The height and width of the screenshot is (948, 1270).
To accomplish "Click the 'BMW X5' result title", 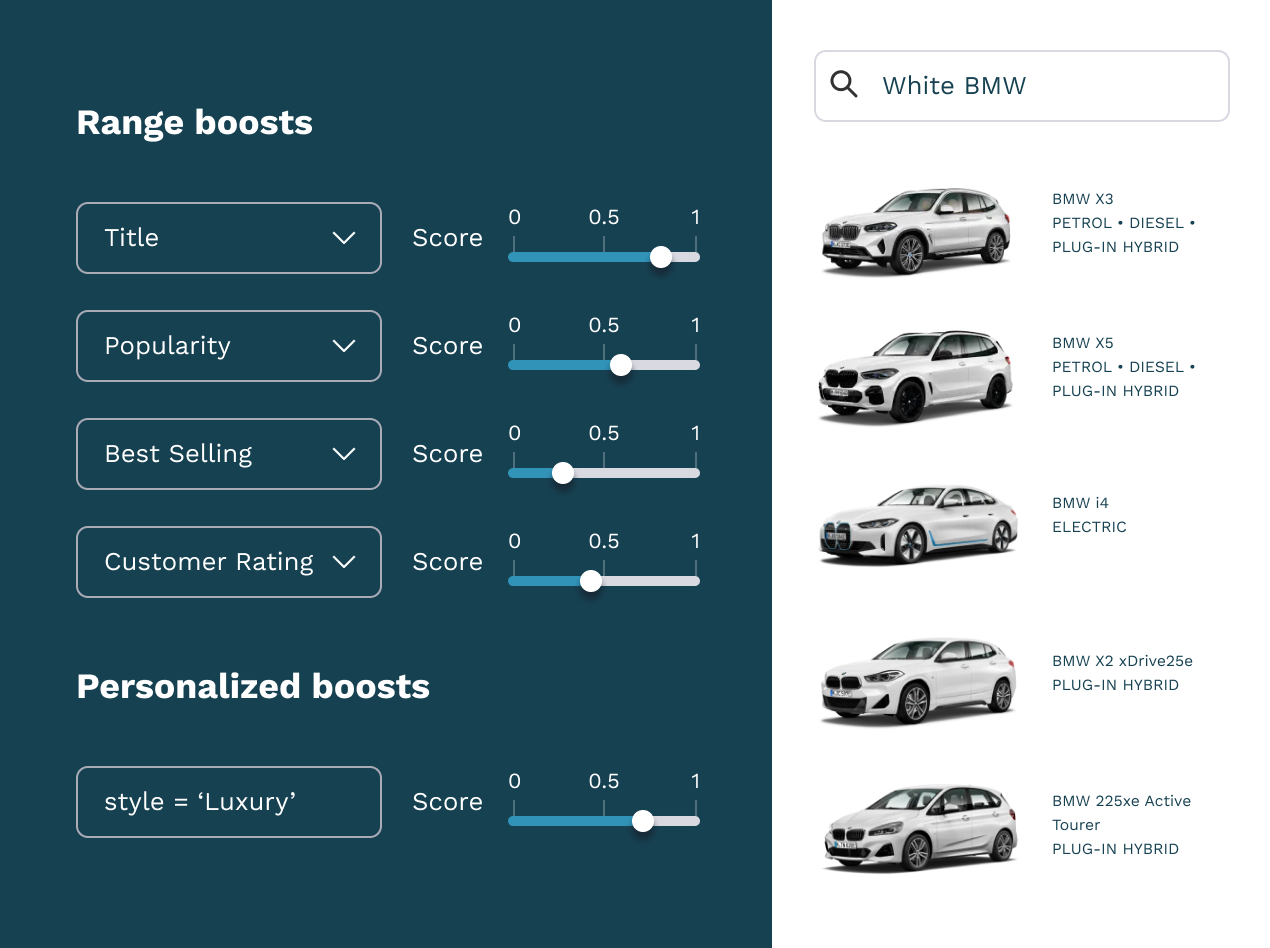I will [1083, 343].
